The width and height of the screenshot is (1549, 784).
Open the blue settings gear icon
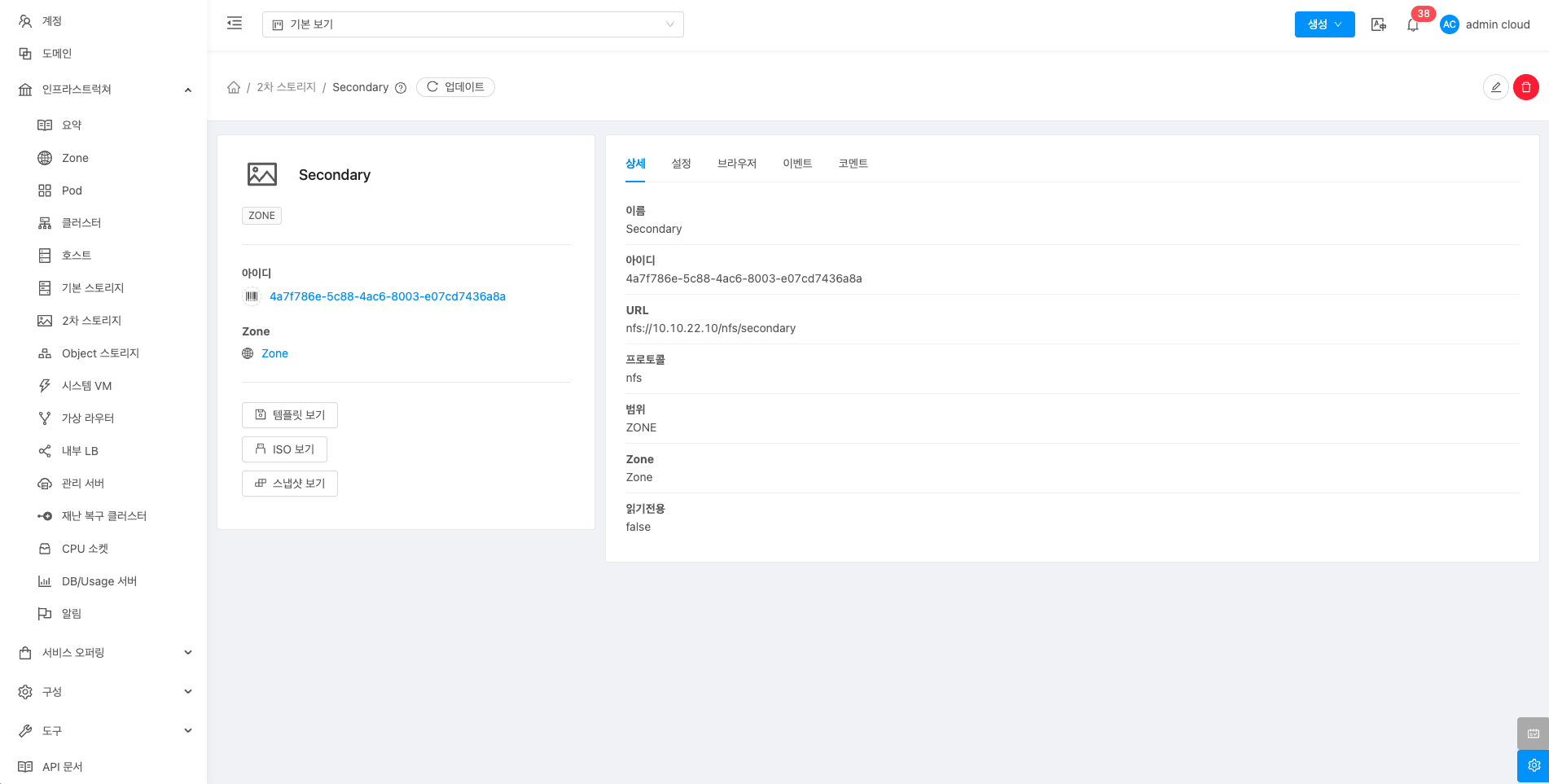tap(1533, 765)
